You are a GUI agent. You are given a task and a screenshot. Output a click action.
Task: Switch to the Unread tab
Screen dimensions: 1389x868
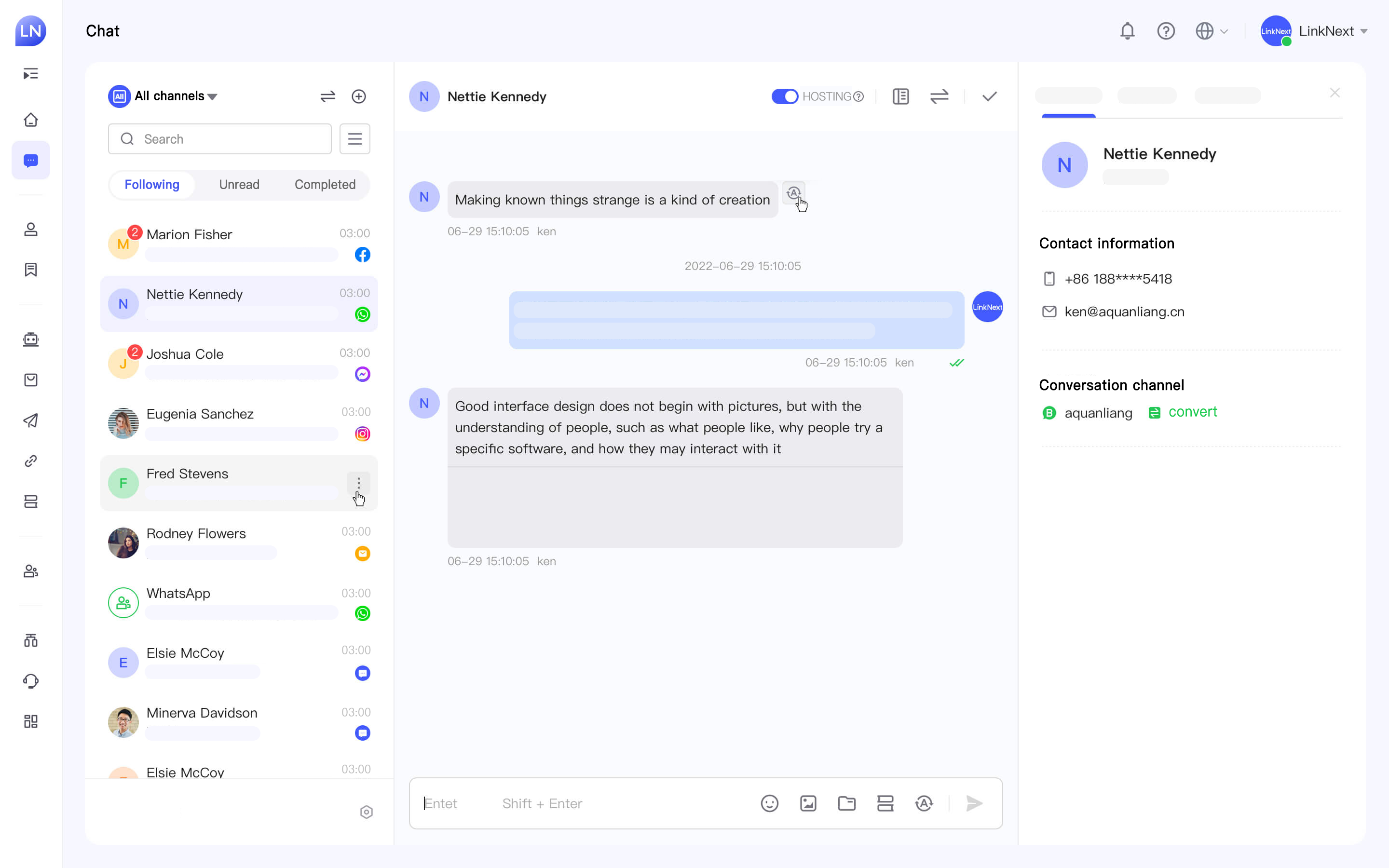pyautogui.click(x=239, y=184)
